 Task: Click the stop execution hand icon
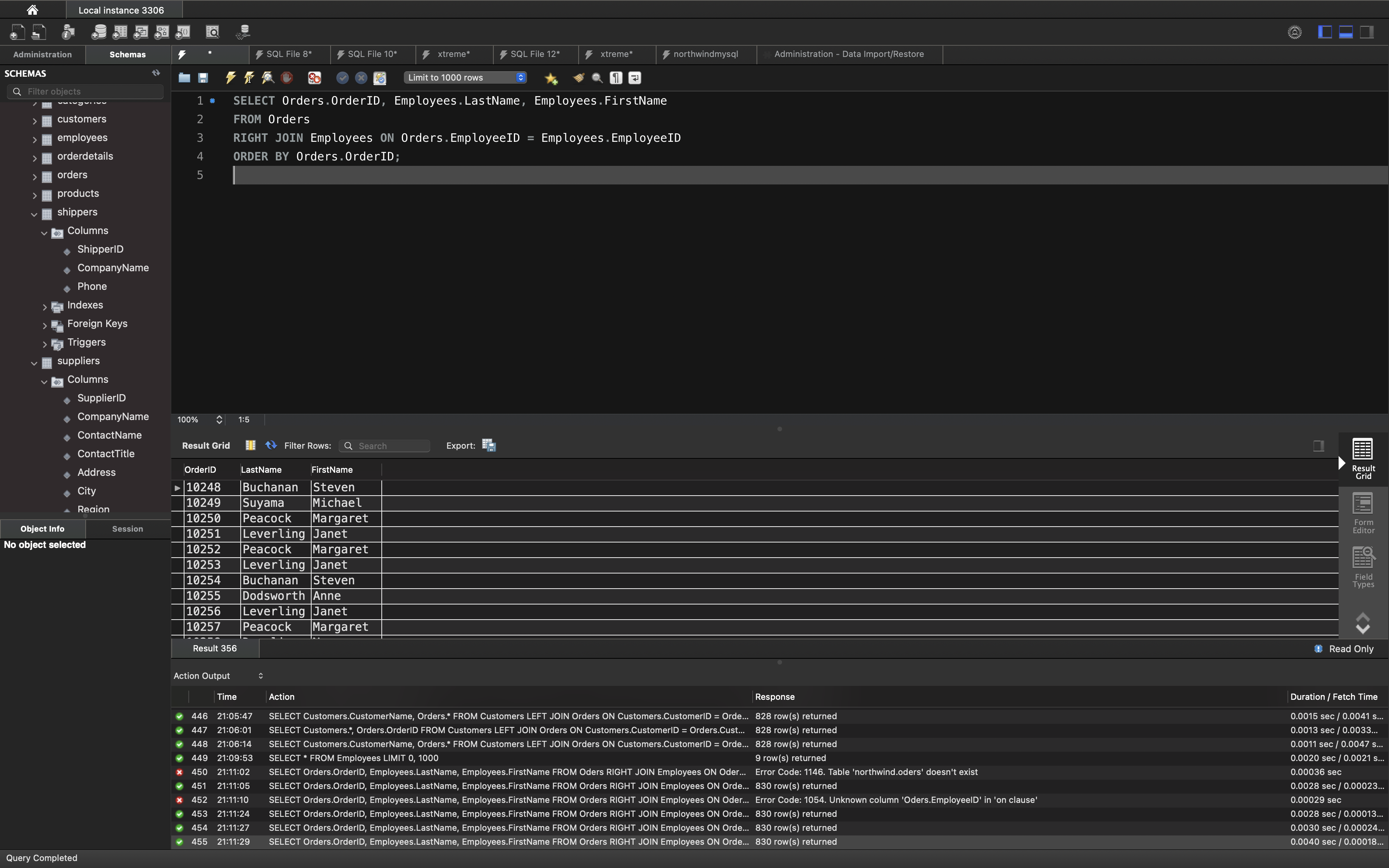(x=287, y=77)
